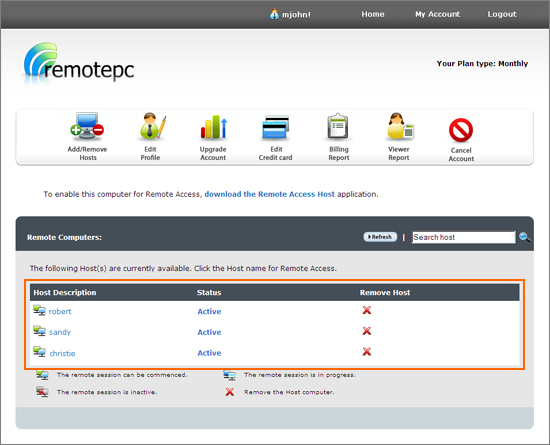
Task: Click the Status column header
Action: tap(209, 292)
